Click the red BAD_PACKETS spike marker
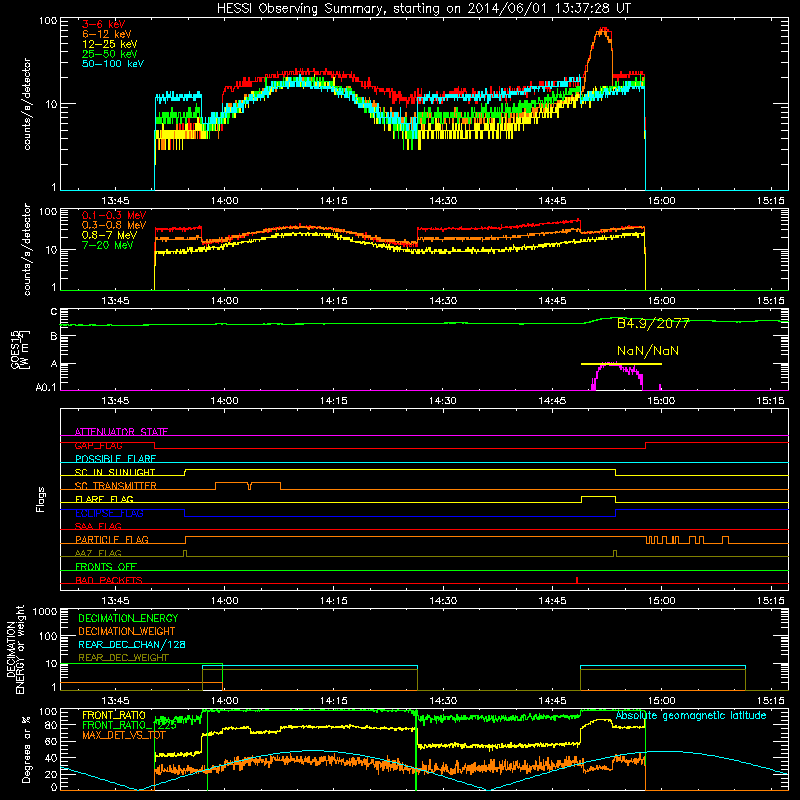The height and width of the screenshot is (800, 800). point(577,580)
